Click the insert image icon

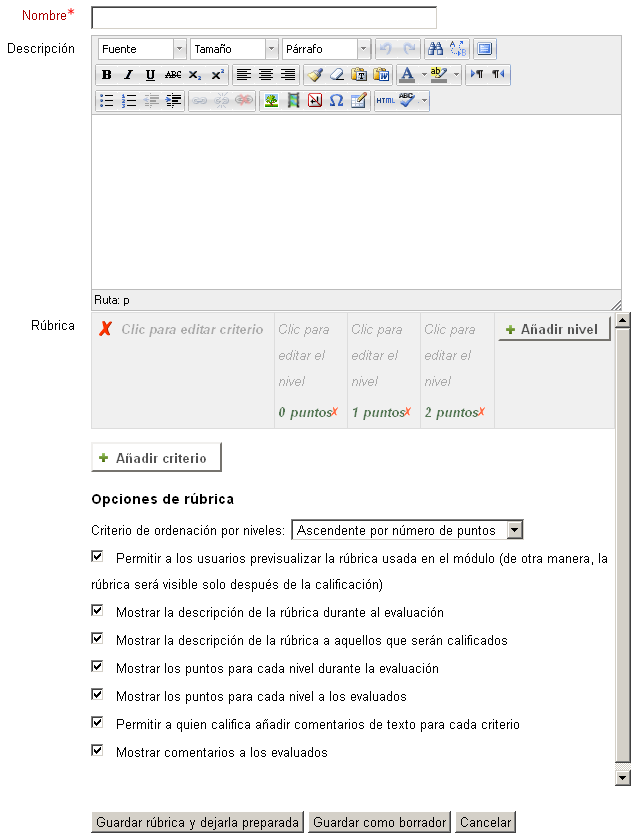tap(271, 101)
